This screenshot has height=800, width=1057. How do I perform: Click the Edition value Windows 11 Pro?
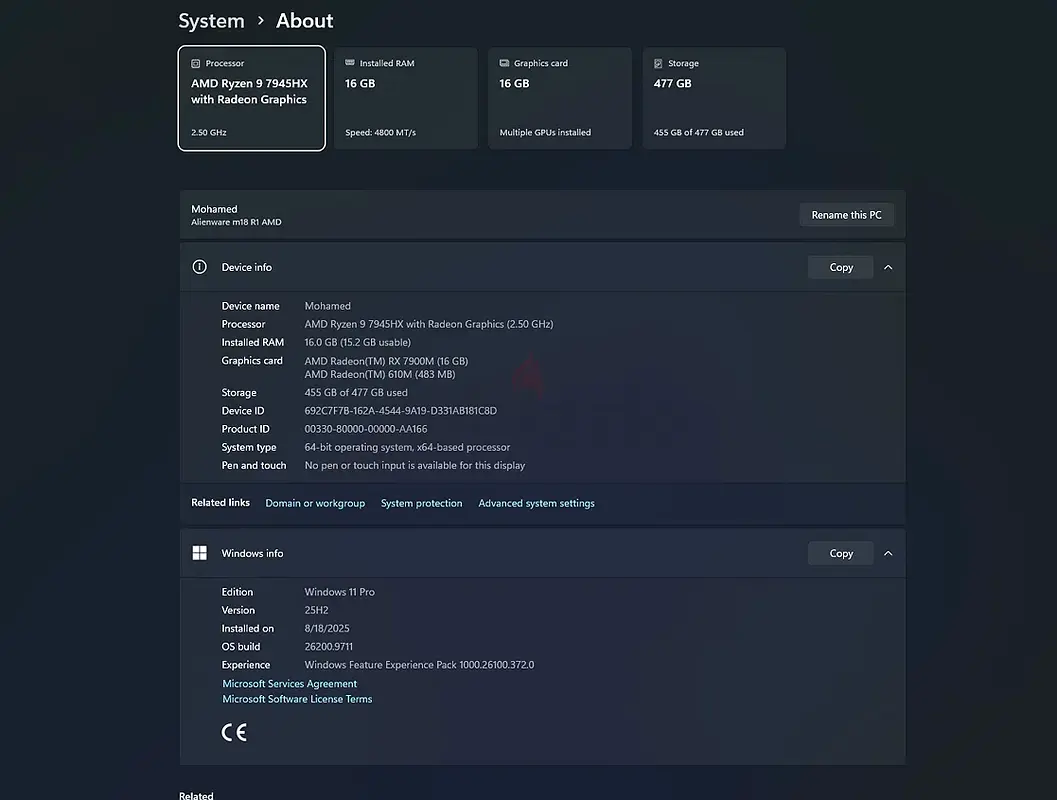[339, 592]
